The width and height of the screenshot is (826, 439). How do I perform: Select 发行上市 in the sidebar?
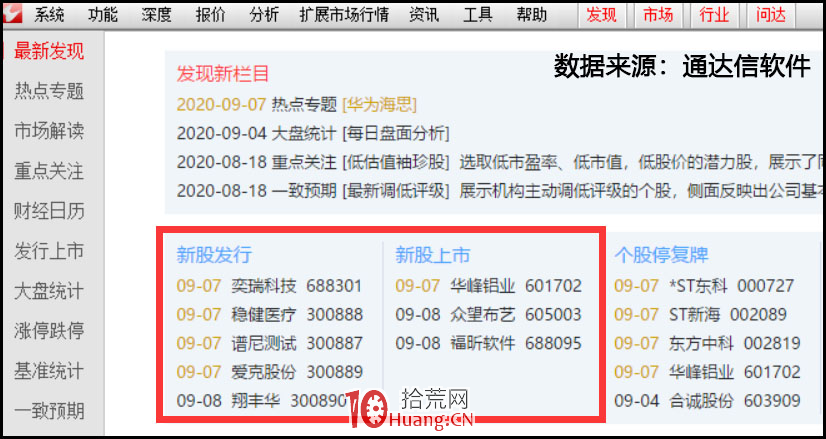tap(49, 251)
